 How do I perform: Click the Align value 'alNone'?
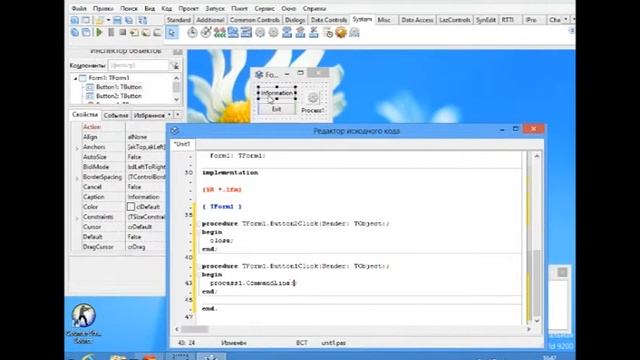(x=137, y=137)
